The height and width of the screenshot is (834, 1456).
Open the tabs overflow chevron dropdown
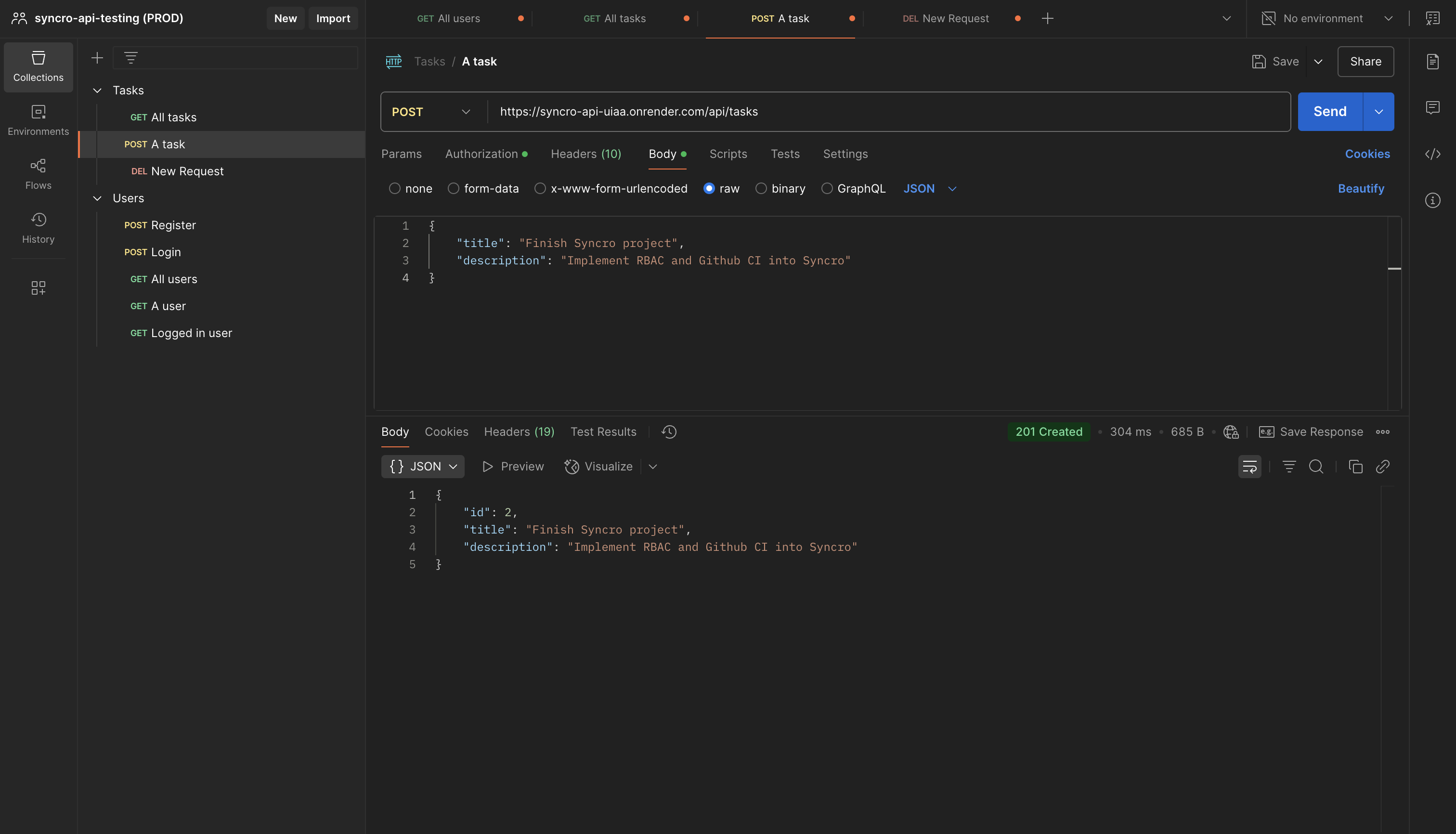click(x=1226, y=18)
